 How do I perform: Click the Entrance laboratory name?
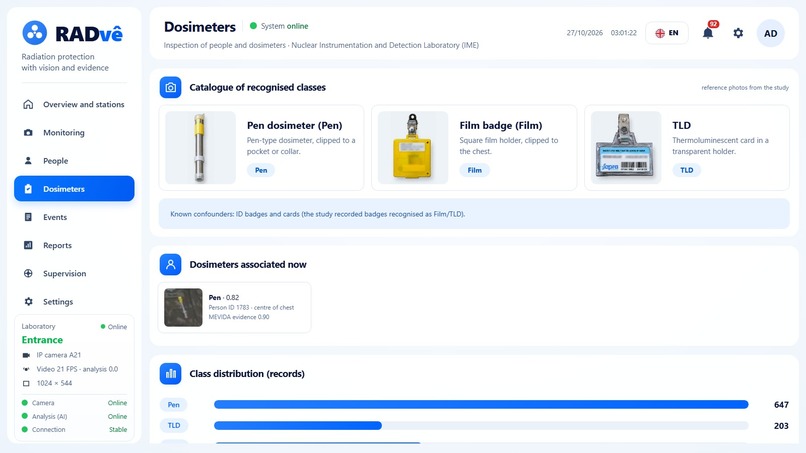(x=42, y=340)
